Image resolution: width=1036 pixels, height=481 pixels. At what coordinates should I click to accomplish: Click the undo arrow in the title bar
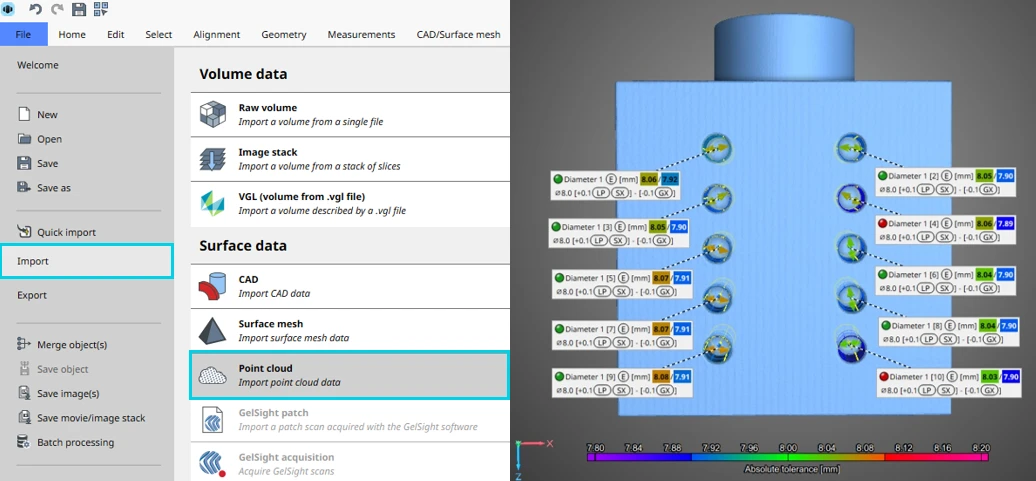coord(35,9)
